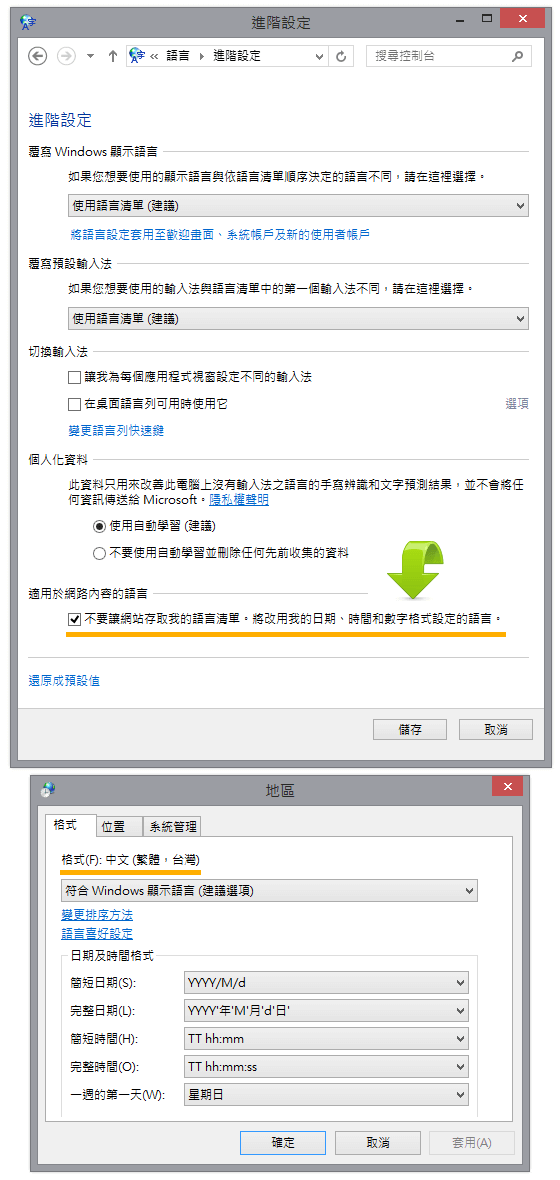Viewport: 560px width, 1180px height.
Task: Click the 儲存 button
Action: [x=409, y=728]
